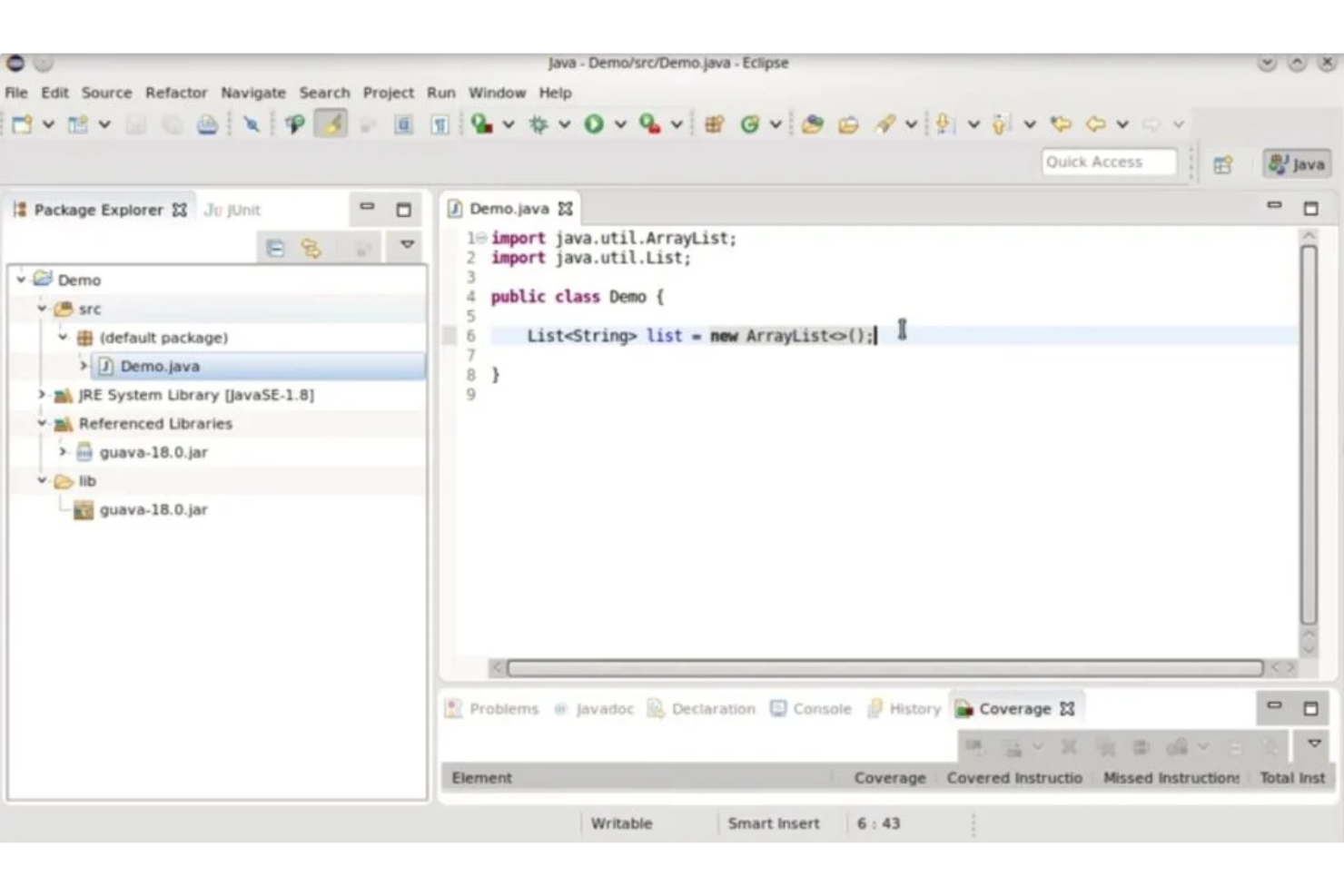The height and width of the screenshot is (896, 1344).
Task: Navigate back with the yellow back arrow
Action: click(x=1096, y=124)
